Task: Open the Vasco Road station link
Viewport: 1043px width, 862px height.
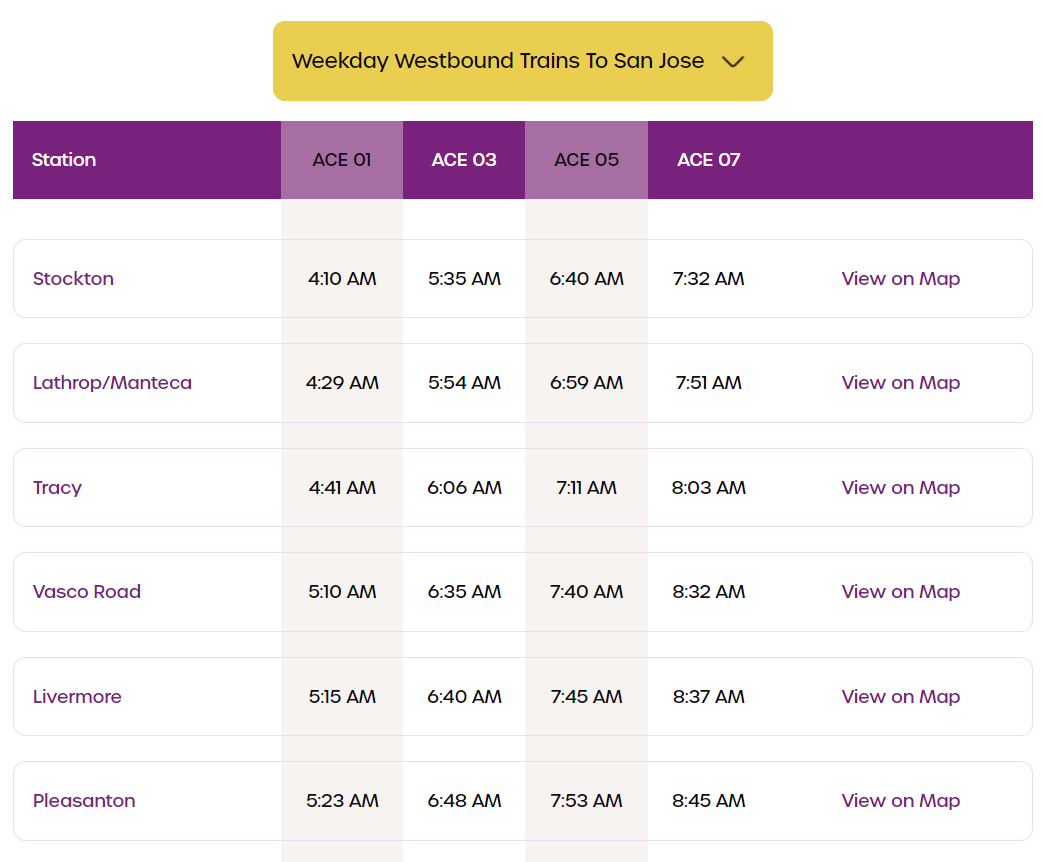Action: pos(87,592)
